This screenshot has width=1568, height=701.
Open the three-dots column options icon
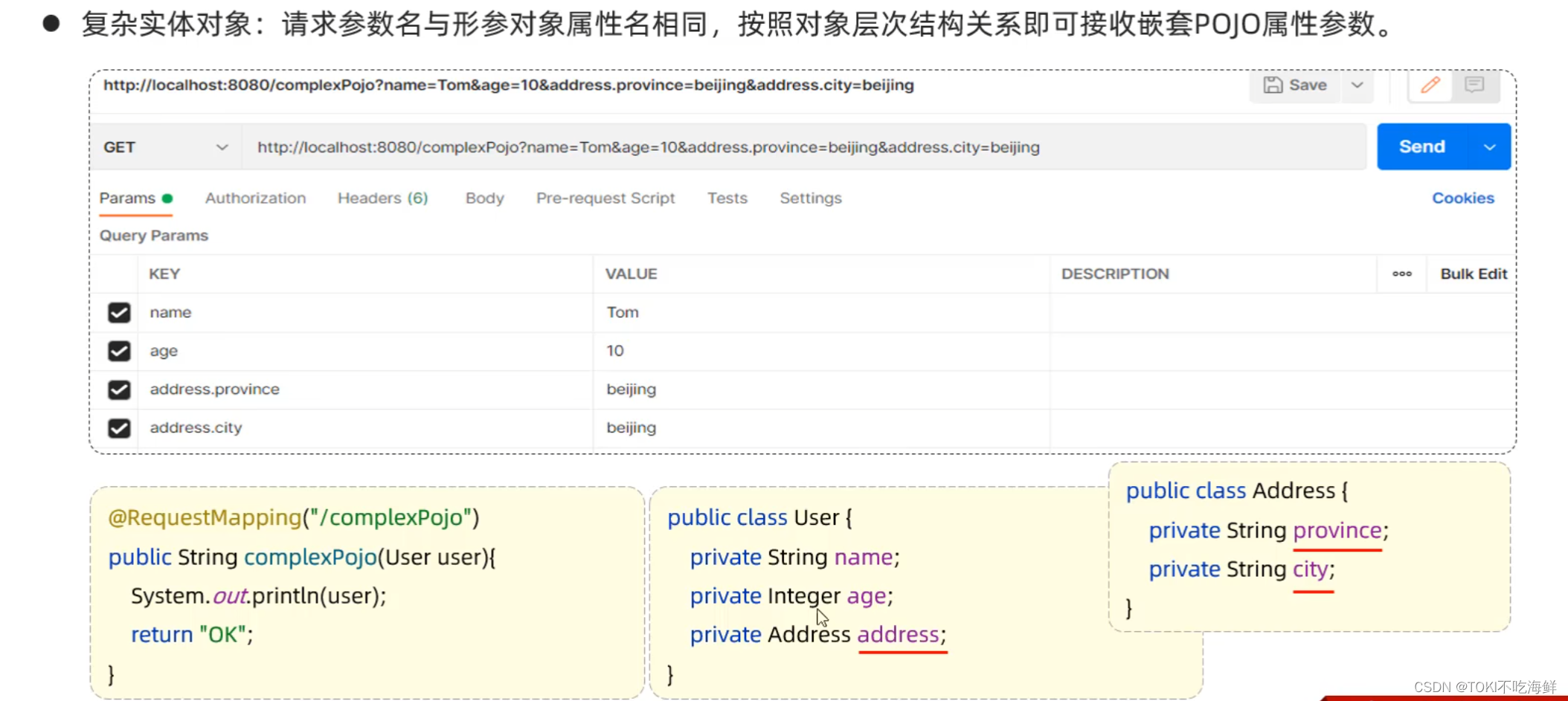(x=1401, y=274)
